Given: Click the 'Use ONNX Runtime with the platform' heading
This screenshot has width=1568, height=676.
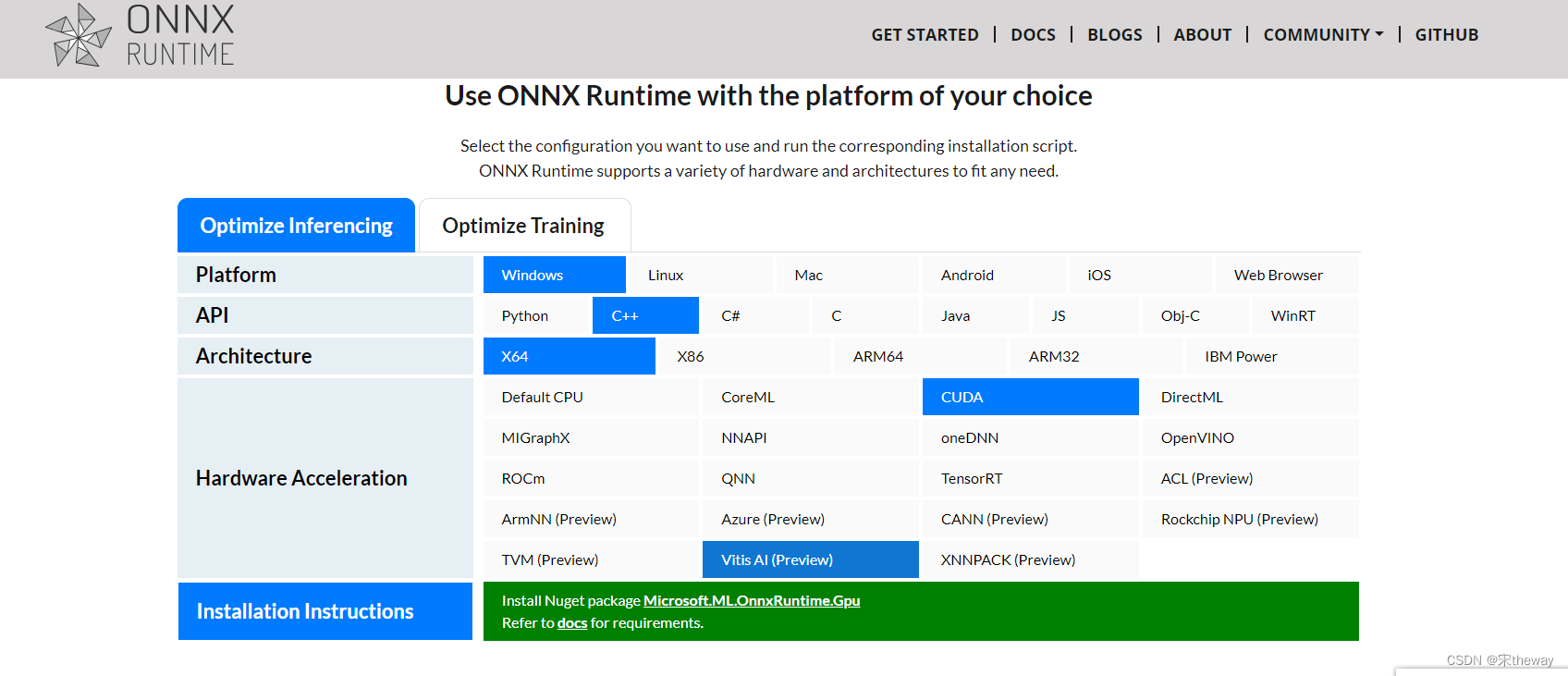Looking at the screenshot, I should pos(768,96).
